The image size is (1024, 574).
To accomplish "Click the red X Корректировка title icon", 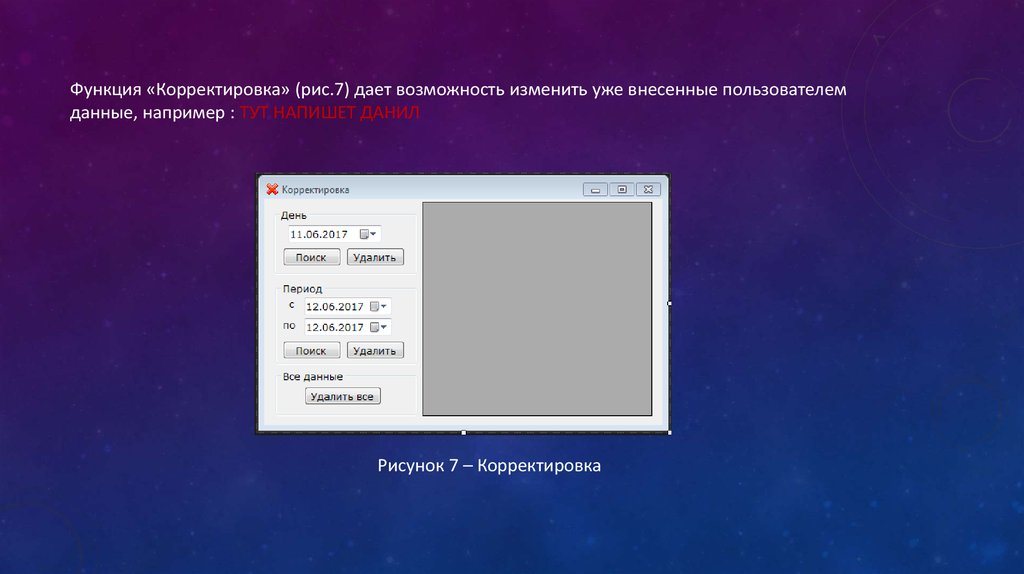I will coord(271,189).
